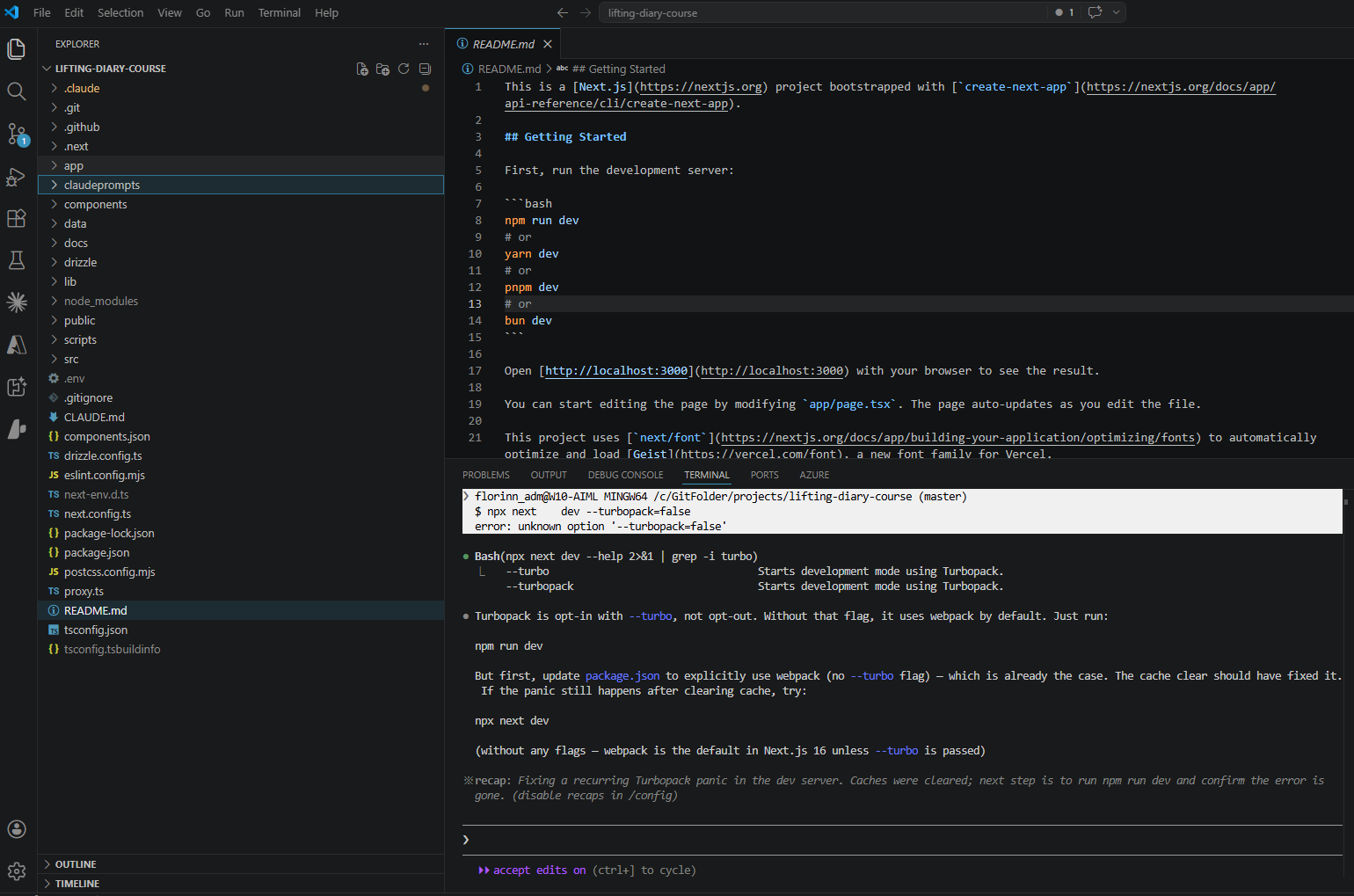Create a new folder in the Explorer
Screen dimensions: 1354x896
(382, 68)
